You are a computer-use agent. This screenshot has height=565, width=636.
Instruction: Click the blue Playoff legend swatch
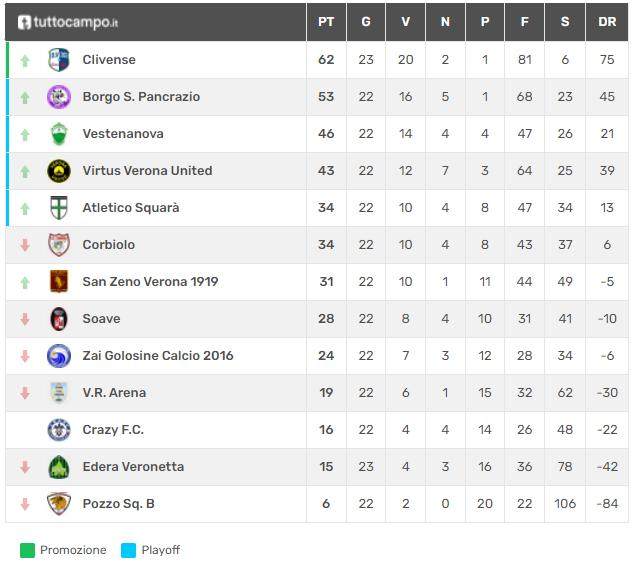(128, 550)
